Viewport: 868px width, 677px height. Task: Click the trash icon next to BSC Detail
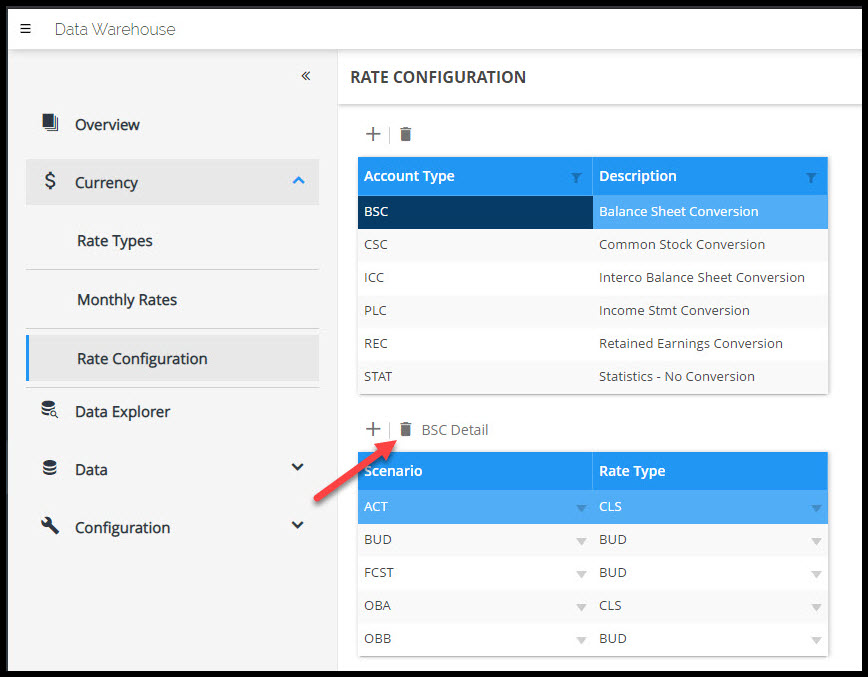[406, 429]
